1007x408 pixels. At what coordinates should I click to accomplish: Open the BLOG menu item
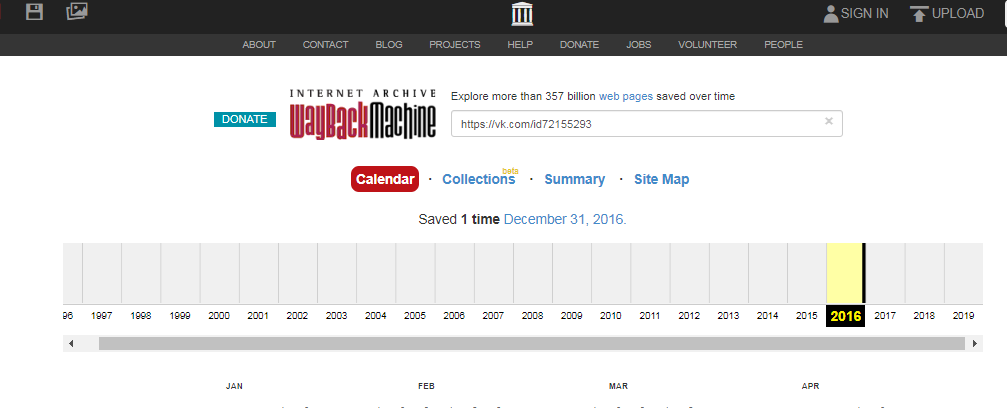389,44
